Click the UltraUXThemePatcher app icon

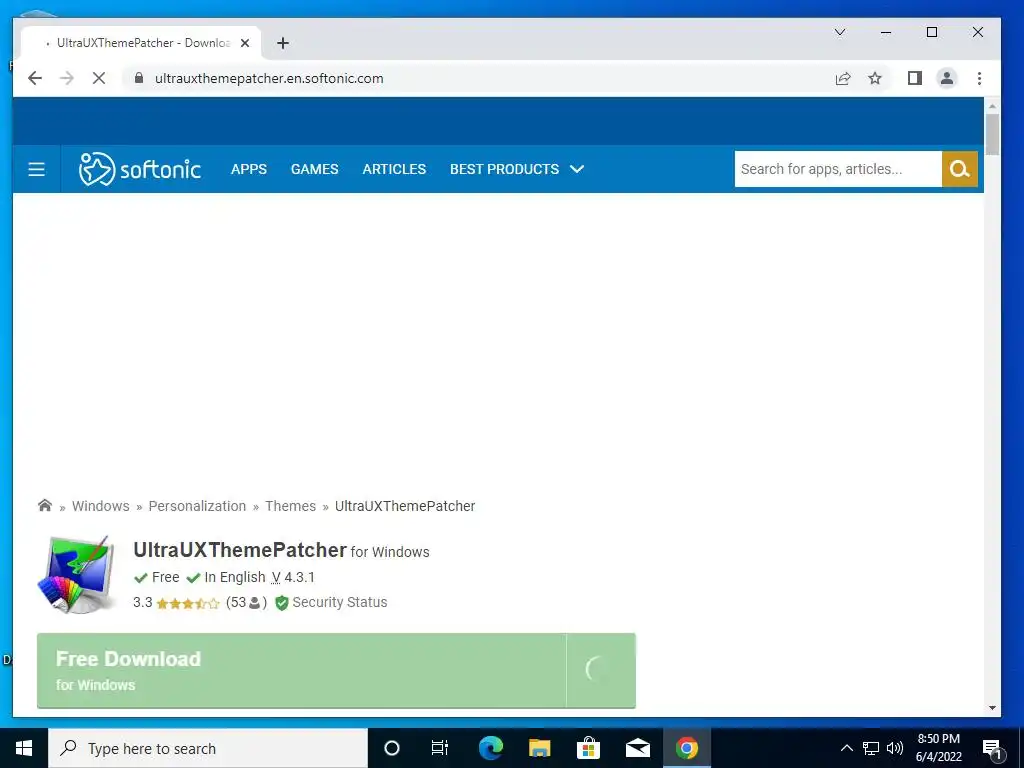coord(77,575)
